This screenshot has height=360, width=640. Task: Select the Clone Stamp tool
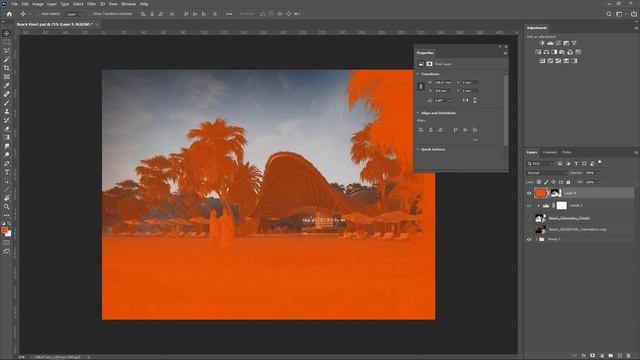tap(7, 111)
